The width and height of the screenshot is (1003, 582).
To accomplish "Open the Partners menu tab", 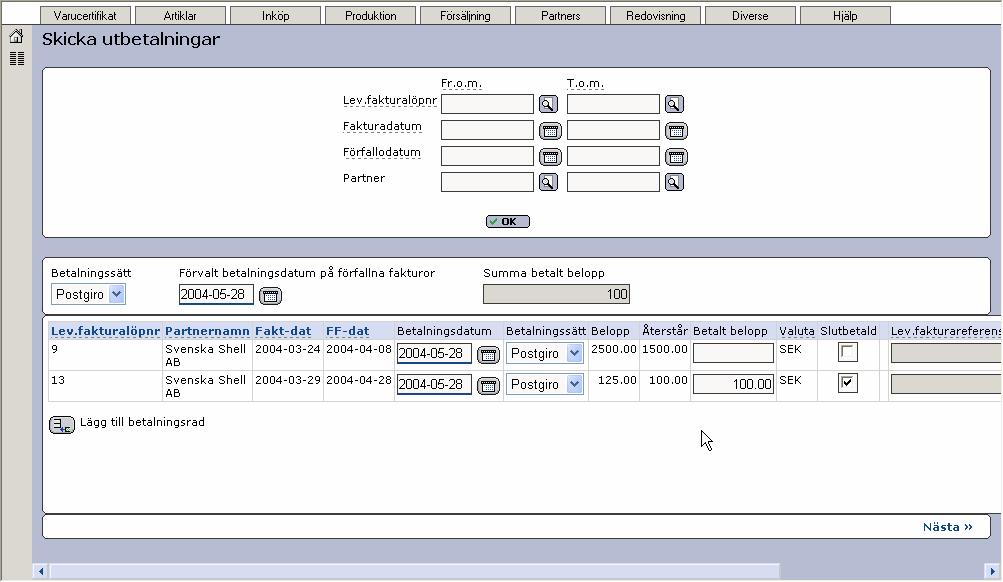I will click(560, 15).
